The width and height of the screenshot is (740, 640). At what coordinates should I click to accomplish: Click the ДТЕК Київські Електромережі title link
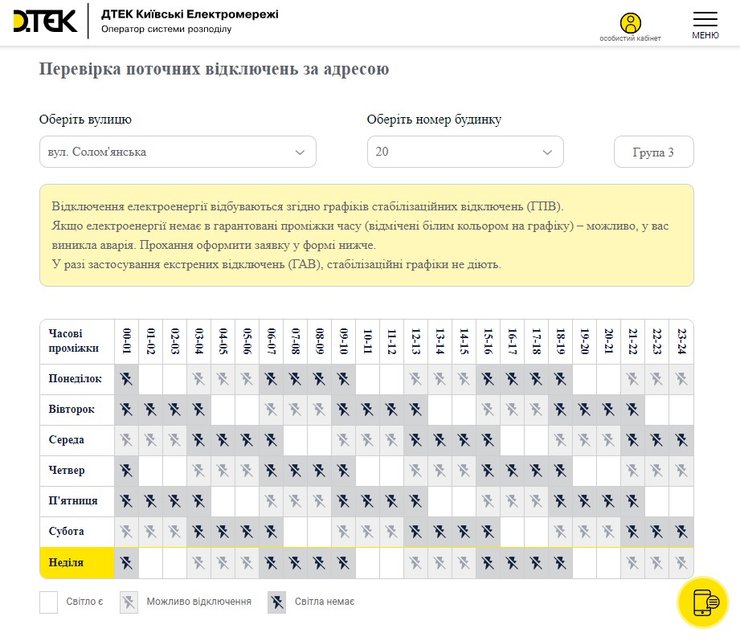pos(190,14)
